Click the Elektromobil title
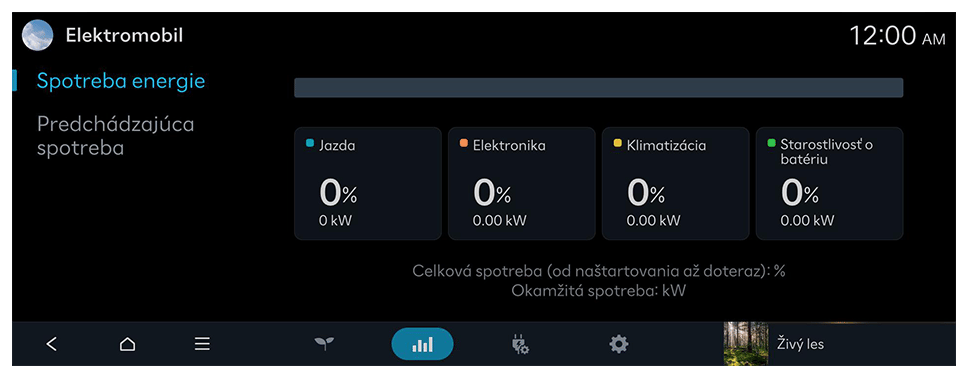 pyautogui.click(x=124, y=35)
